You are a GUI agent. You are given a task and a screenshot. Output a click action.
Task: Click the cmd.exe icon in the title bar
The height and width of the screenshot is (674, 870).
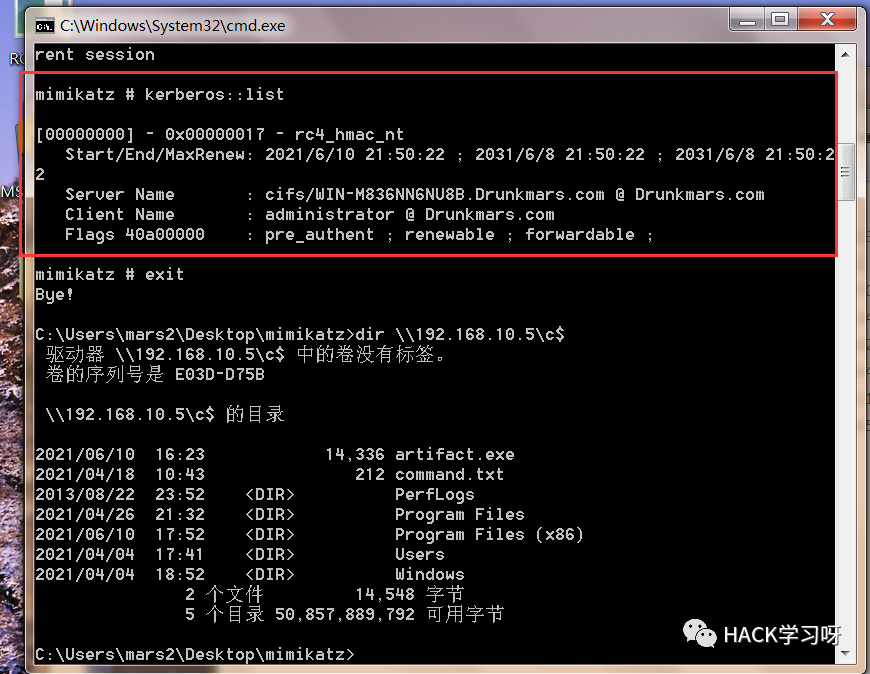pos(44,26)
